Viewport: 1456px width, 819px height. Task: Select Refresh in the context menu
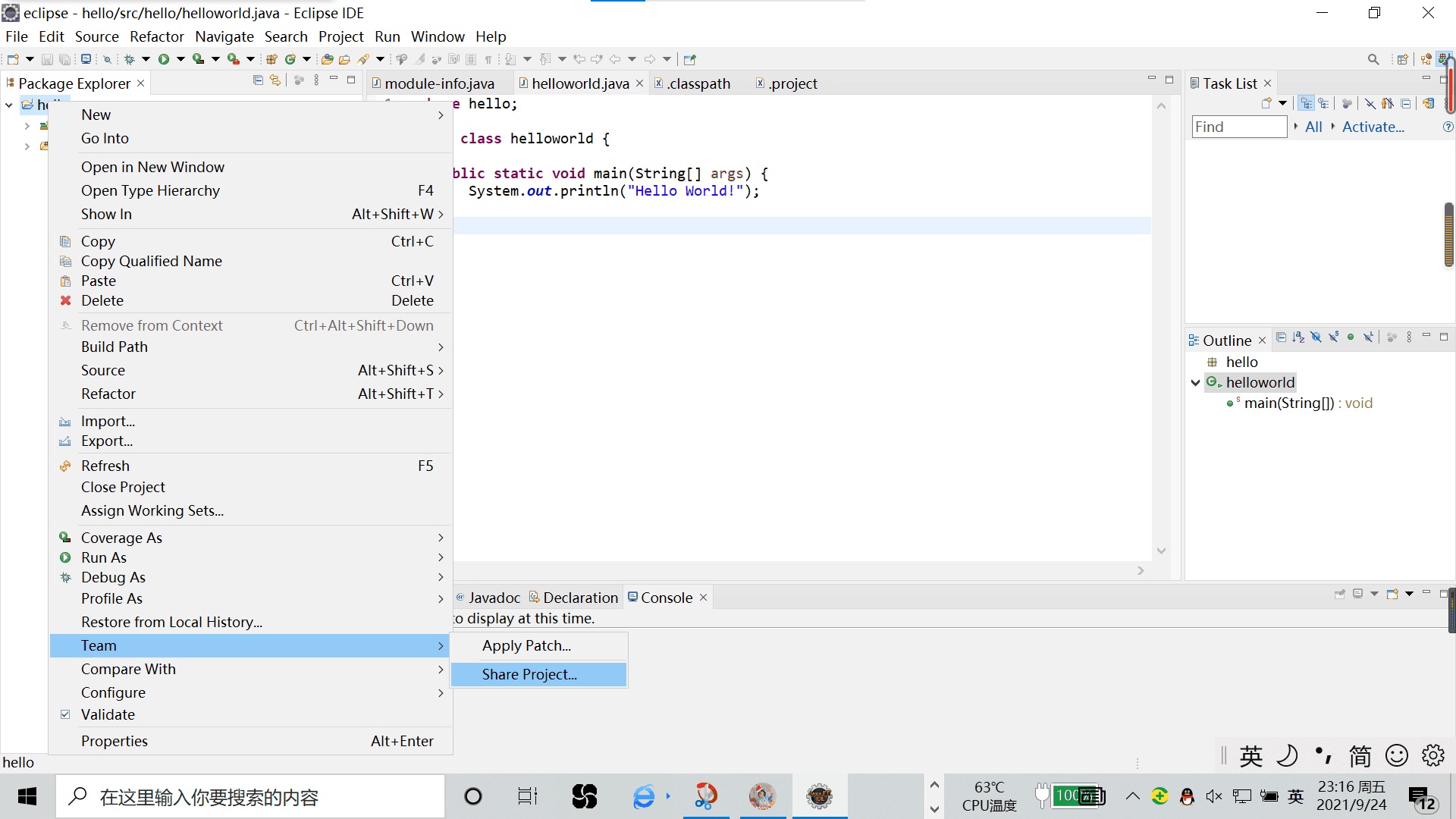(x=250, y=466)
